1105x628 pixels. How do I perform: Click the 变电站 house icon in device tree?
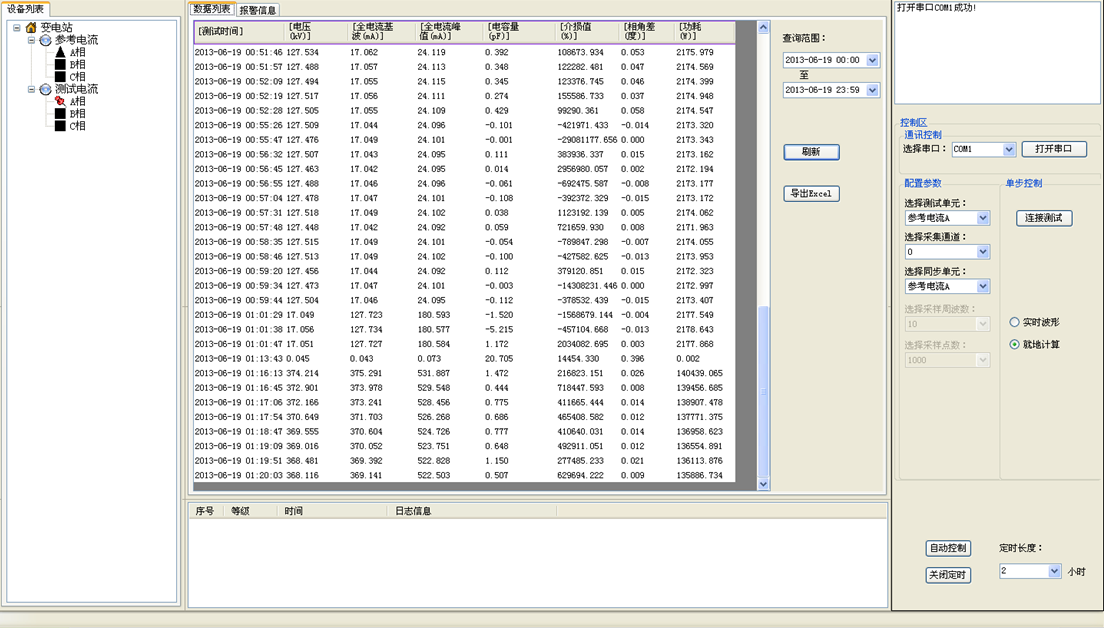[x=31, y=27]
